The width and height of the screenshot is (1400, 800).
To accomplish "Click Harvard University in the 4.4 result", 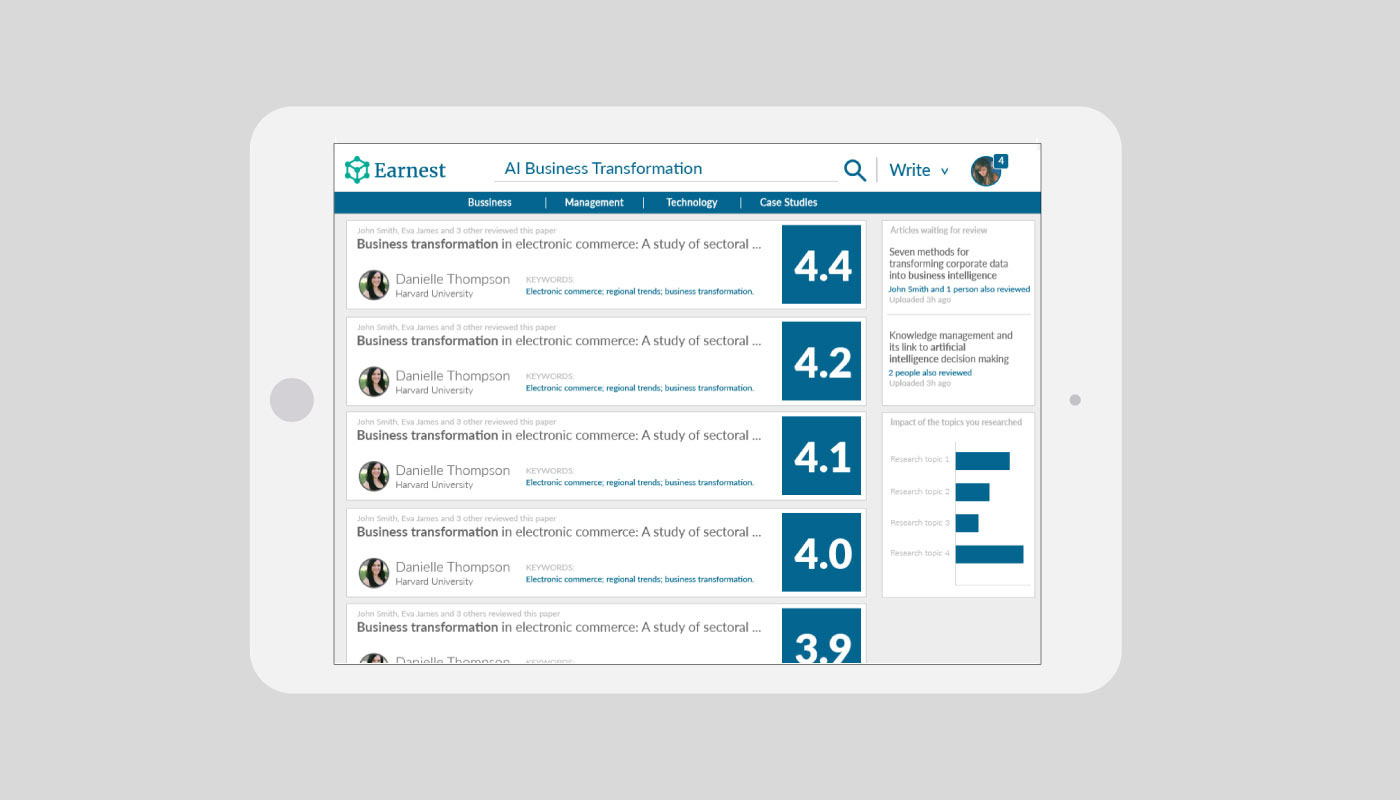I will click(x=434, y=294).
